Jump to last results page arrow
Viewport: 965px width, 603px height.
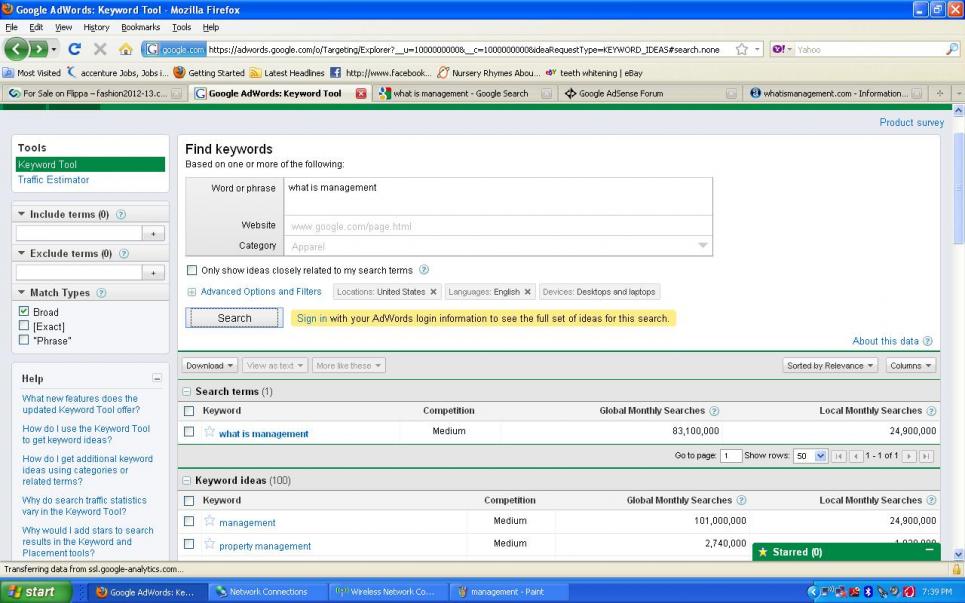point(926,456)
